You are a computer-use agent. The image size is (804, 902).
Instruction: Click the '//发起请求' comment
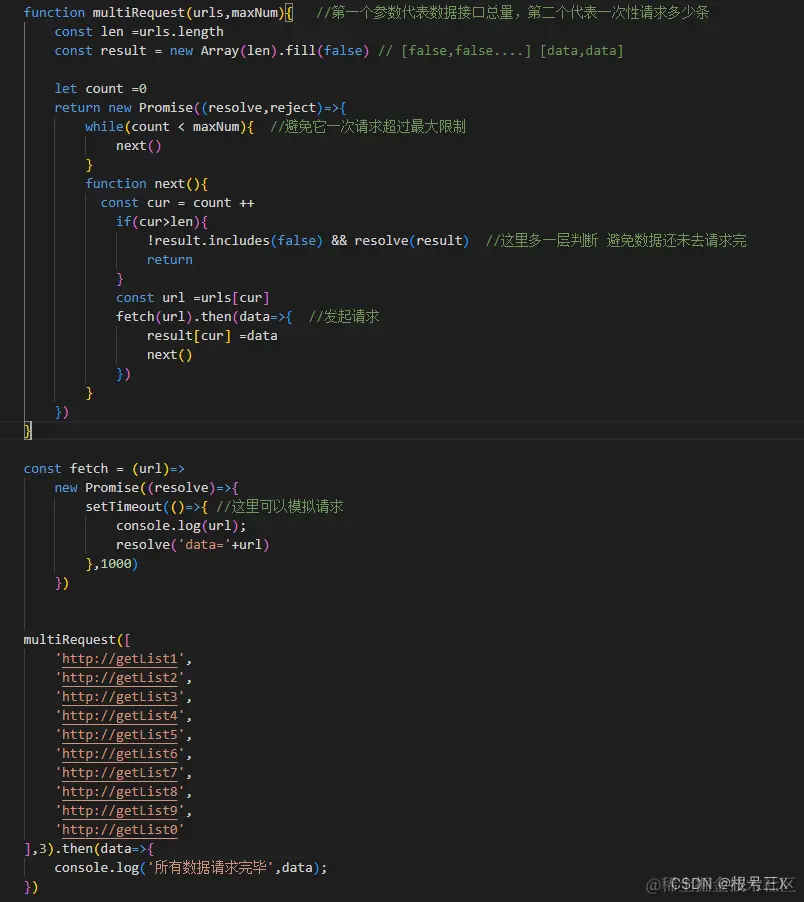point(344,316)
